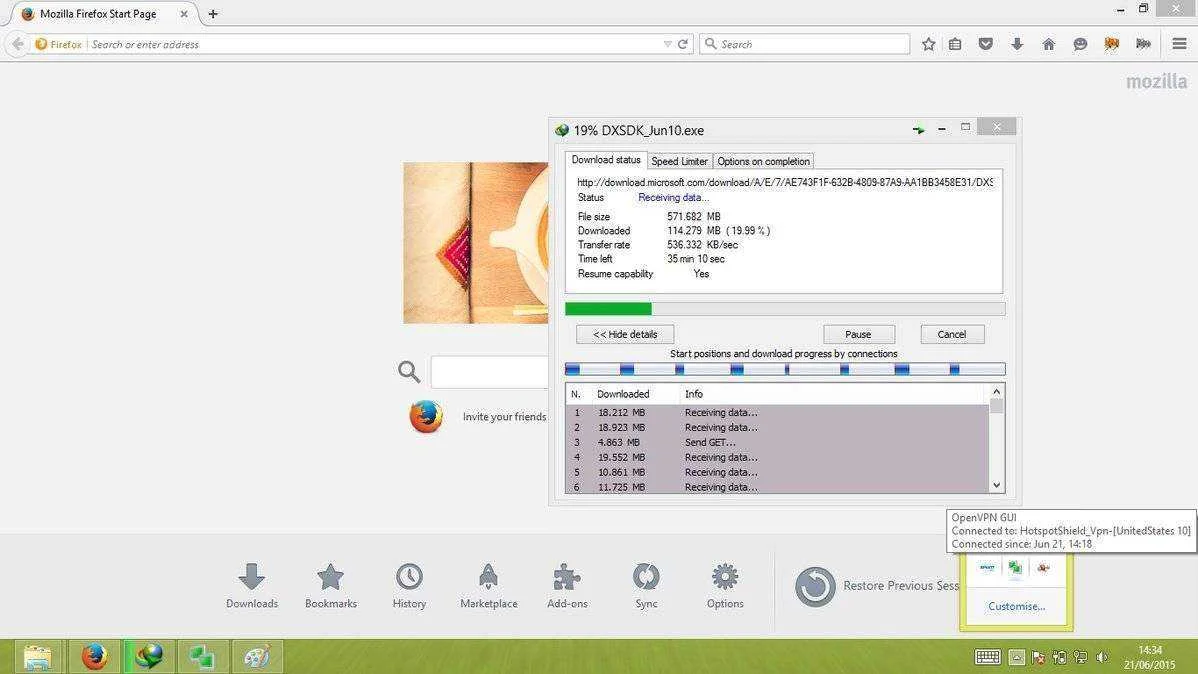Click the coffee cup snippet image
The height and width of the screenshot is (674, 1198).
[x=475, y=242]
